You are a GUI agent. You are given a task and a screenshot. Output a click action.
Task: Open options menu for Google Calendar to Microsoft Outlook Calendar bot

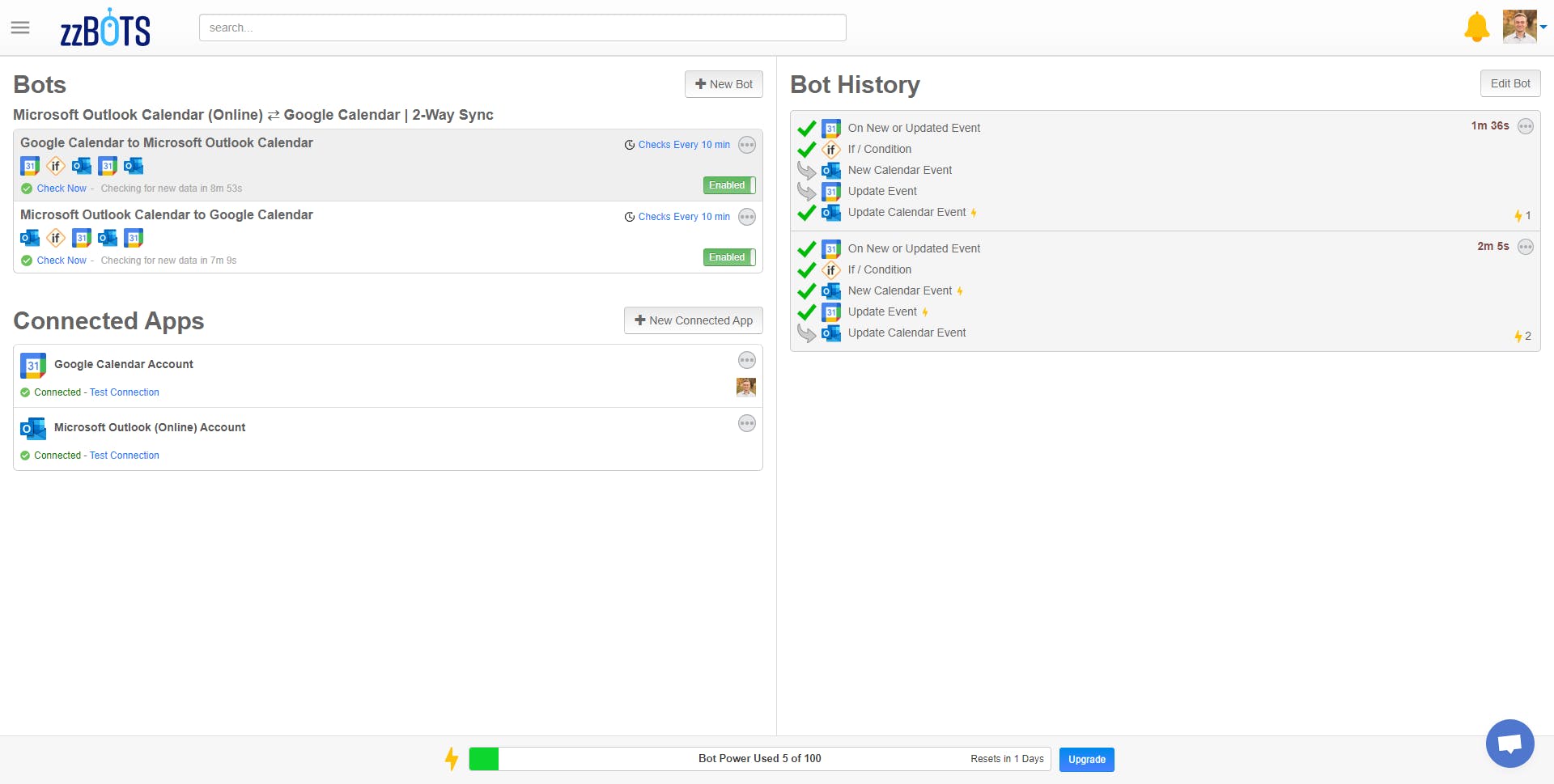pyautogui.click(x=747, y=145)
